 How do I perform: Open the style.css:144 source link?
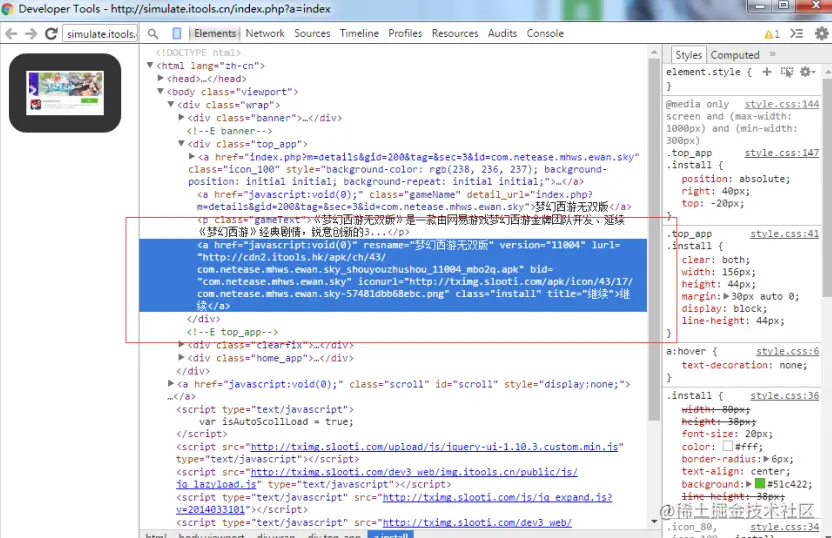(782, 104)
